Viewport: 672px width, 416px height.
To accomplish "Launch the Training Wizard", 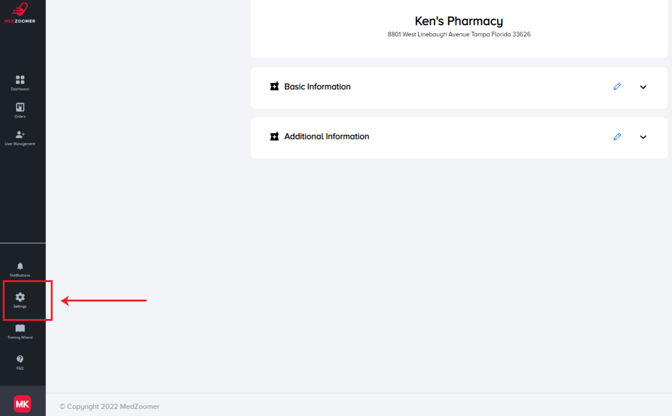I will pos(20,332).
